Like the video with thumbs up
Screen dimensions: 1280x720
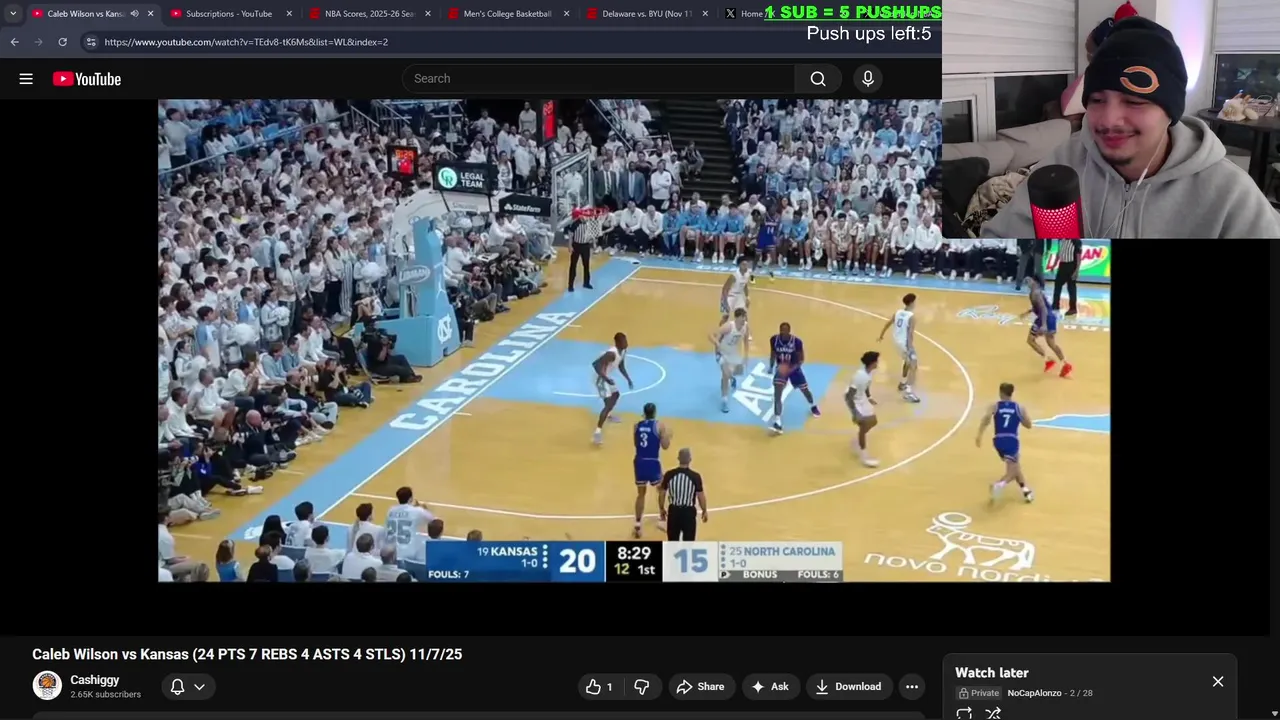click(x=599, y=687)
